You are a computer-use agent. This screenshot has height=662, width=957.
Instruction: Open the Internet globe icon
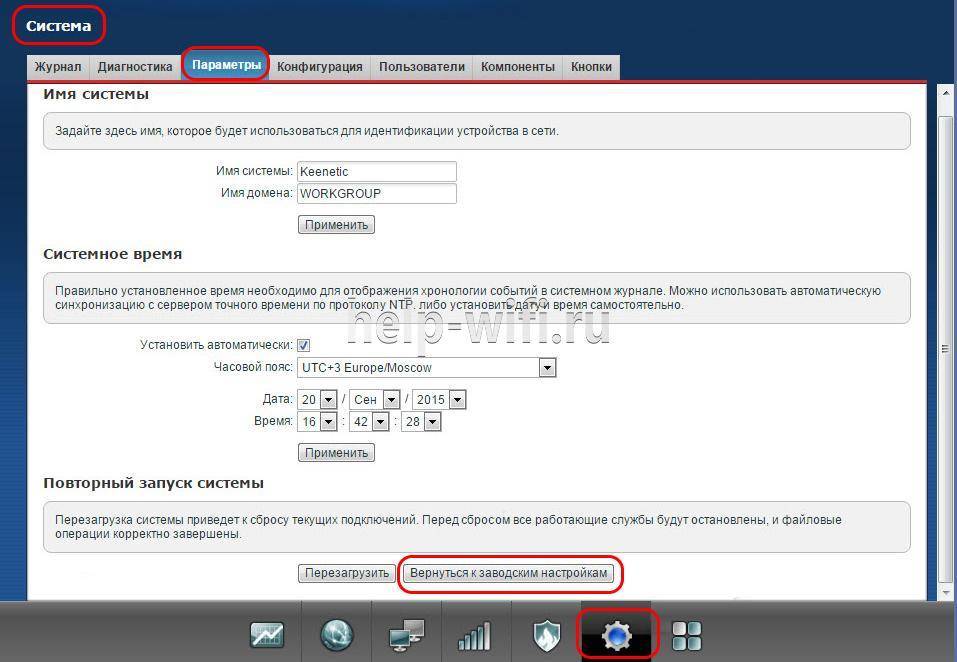[x=336, y=635]
